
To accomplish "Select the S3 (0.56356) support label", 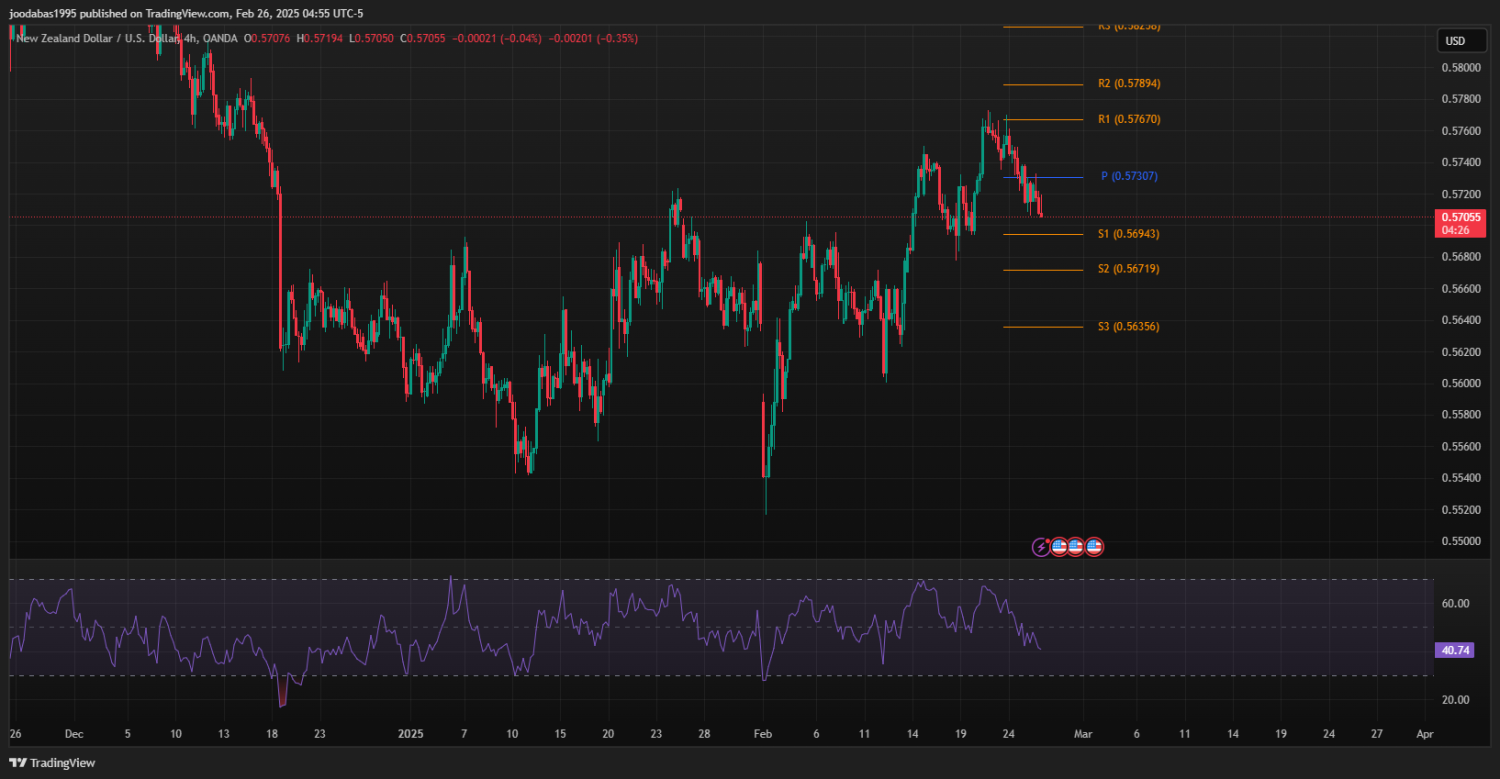I will pos(1128,327).
